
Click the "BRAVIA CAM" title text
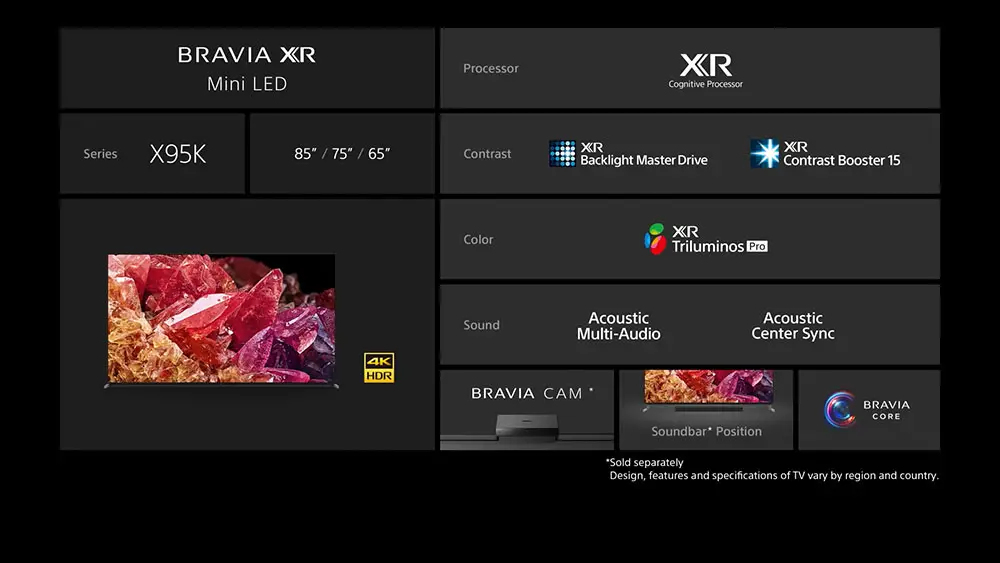pos(527,393)
